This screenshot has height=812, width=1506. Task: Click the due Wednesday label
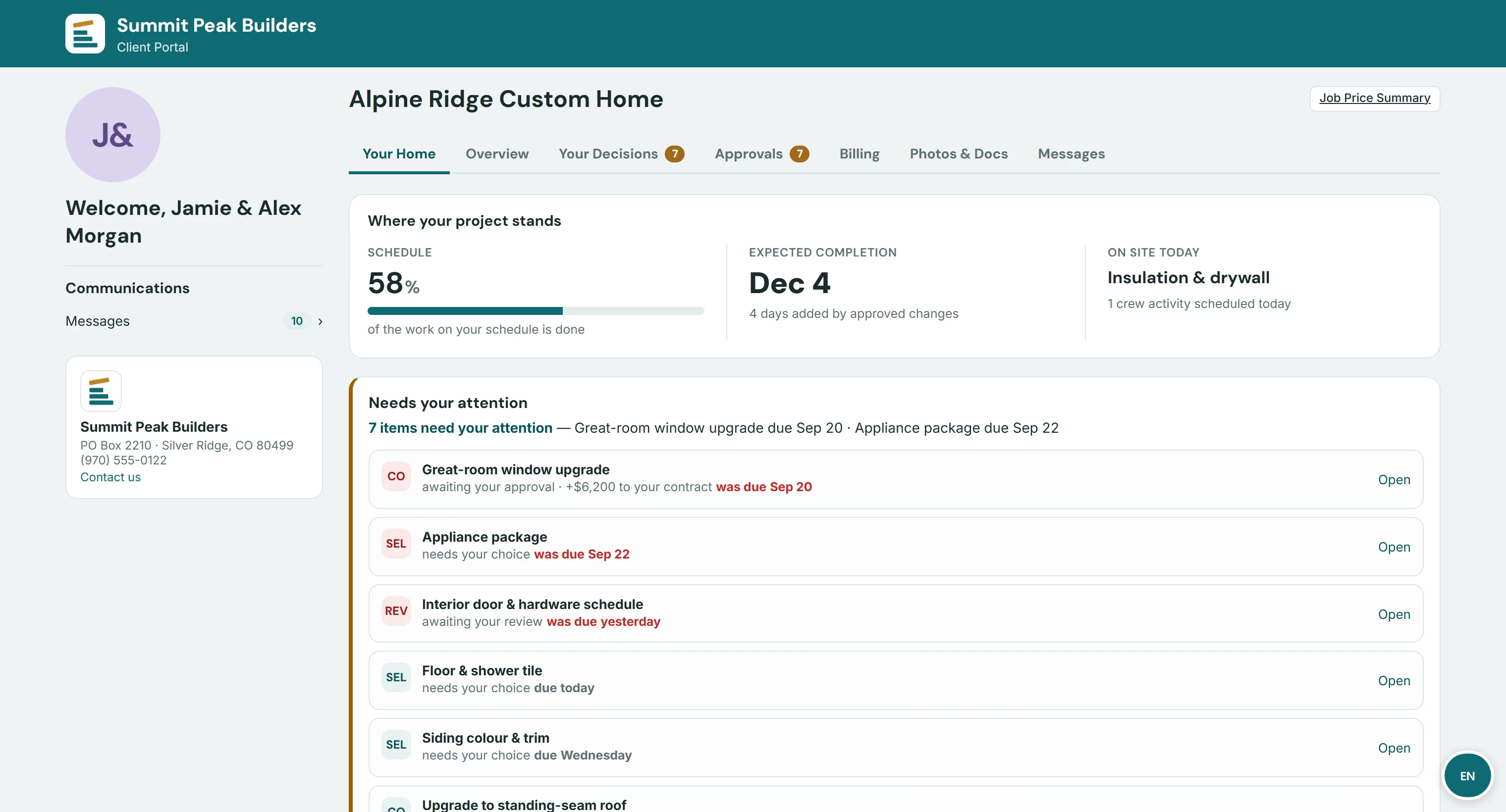pyautogui.click(x=583, y=755)
